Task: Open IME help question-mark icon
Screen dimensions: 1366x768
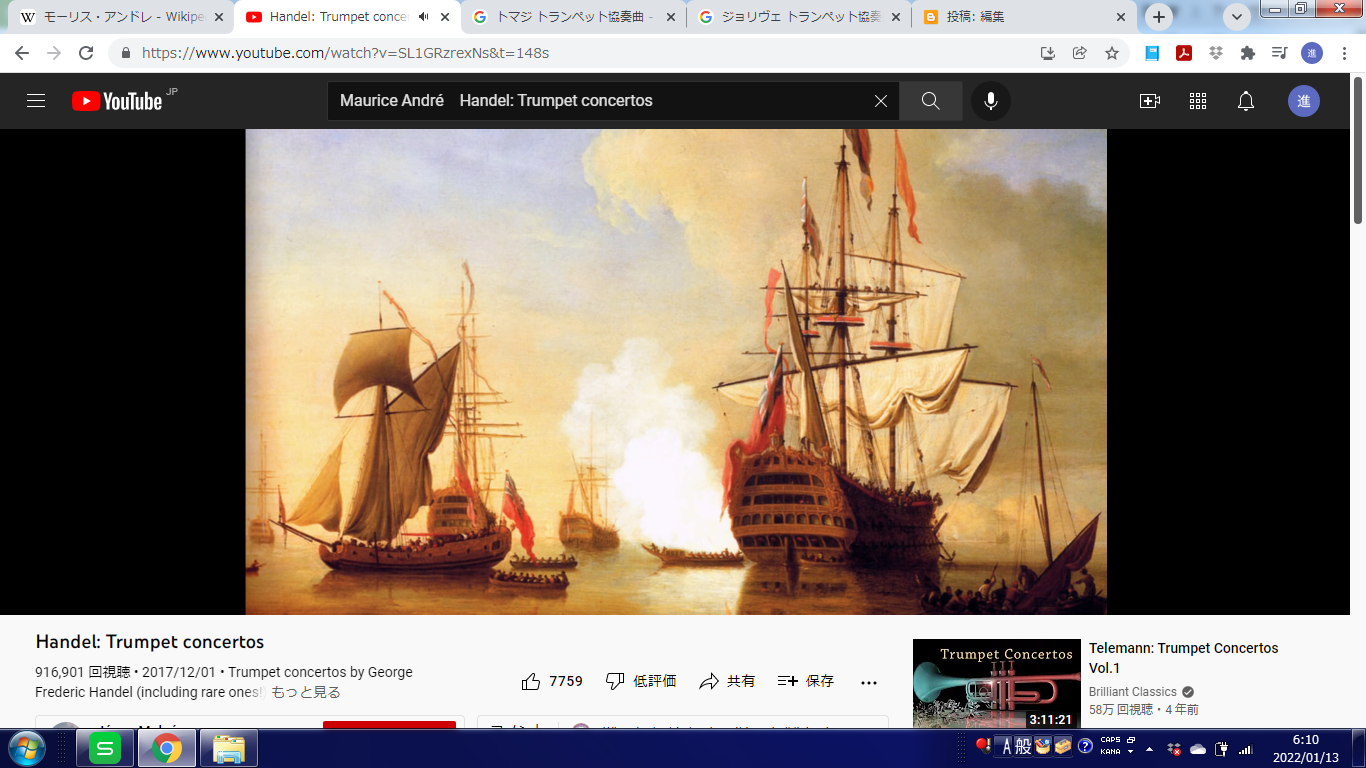Action: [x=1084, y=746]
